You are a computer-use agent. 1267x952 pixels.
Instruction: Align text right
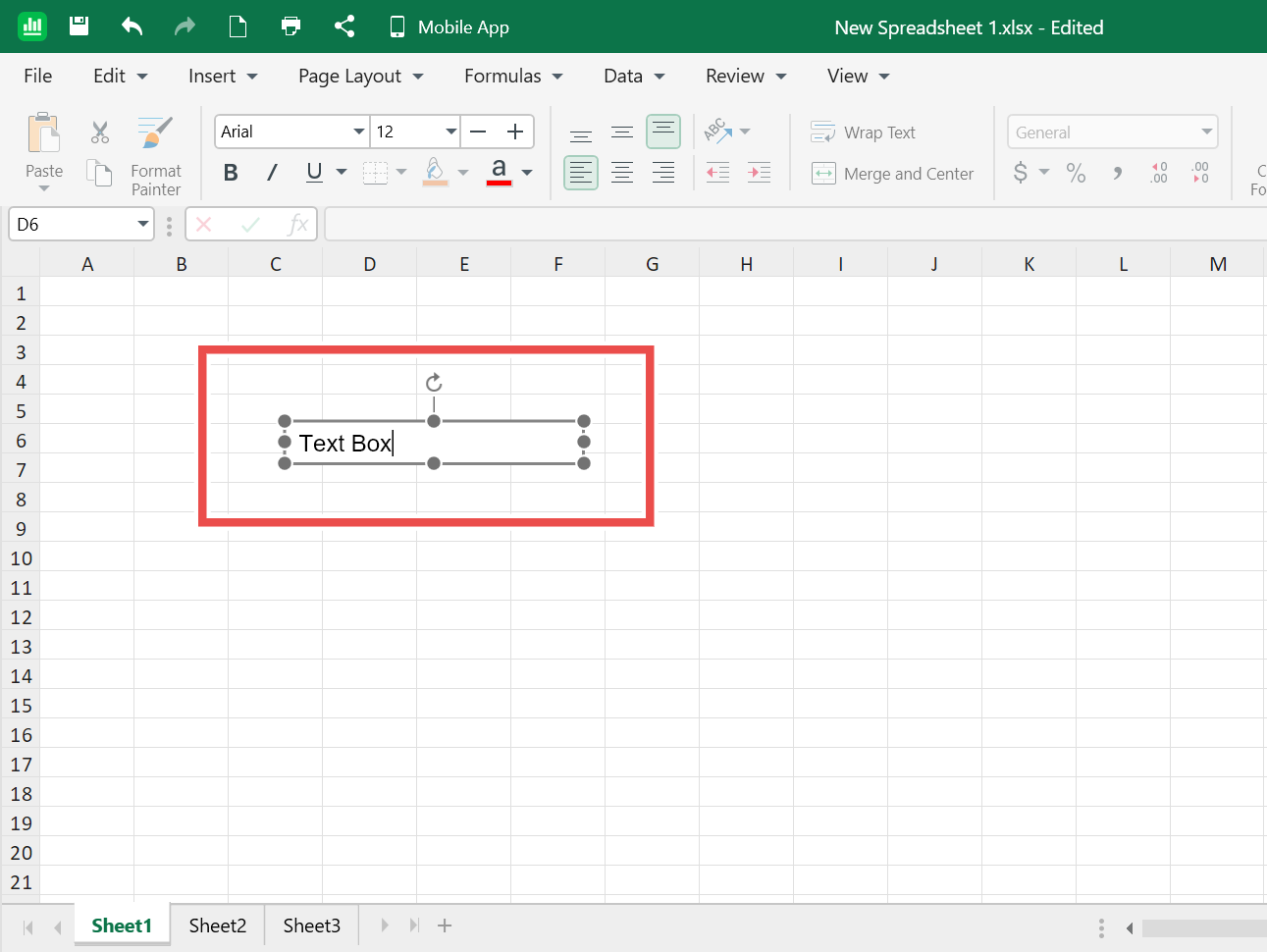point(663,173)
